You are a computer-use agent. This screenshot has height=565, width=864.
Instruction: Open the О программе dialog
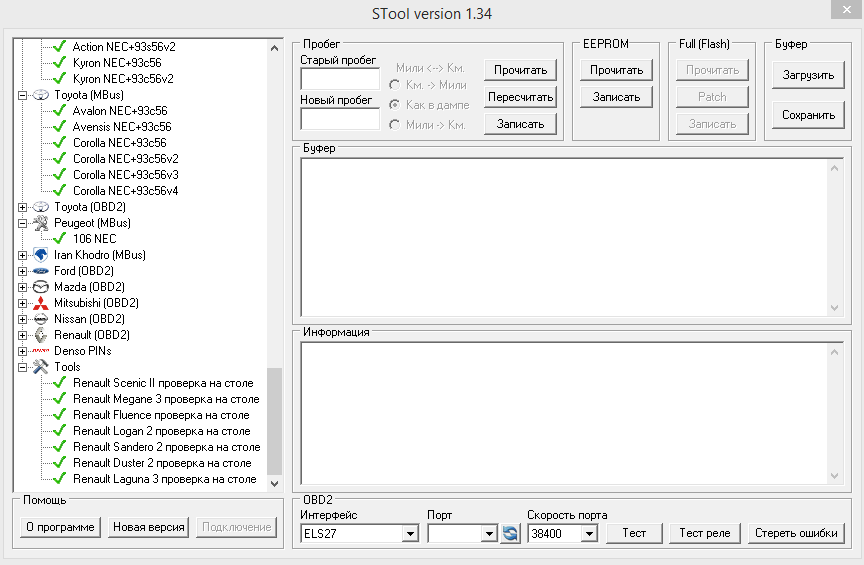pos(60,527)
